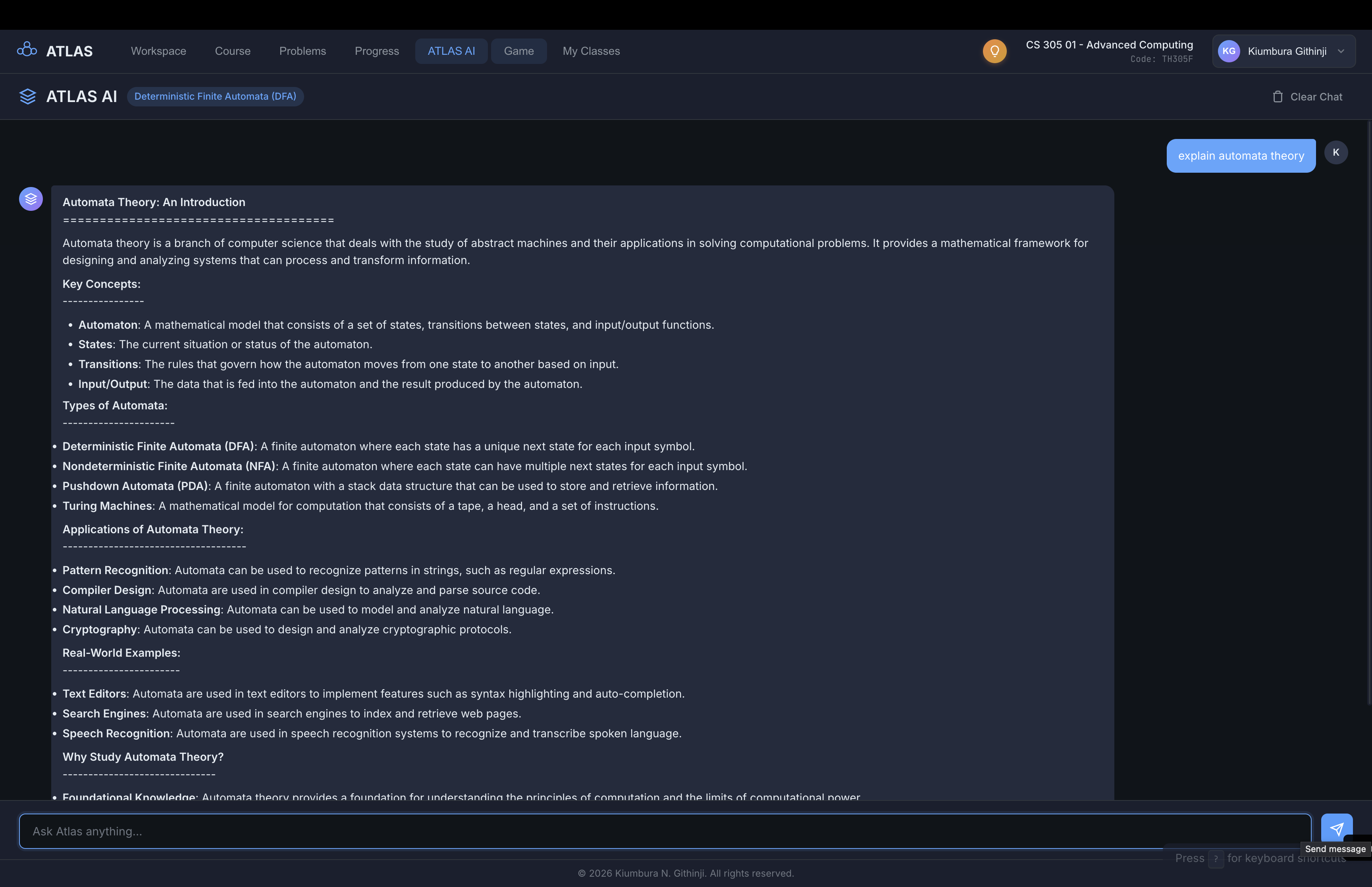Select the Game tab
Image resolution: width=1372 pixels, height=887 pixels.
coord(518,51)
